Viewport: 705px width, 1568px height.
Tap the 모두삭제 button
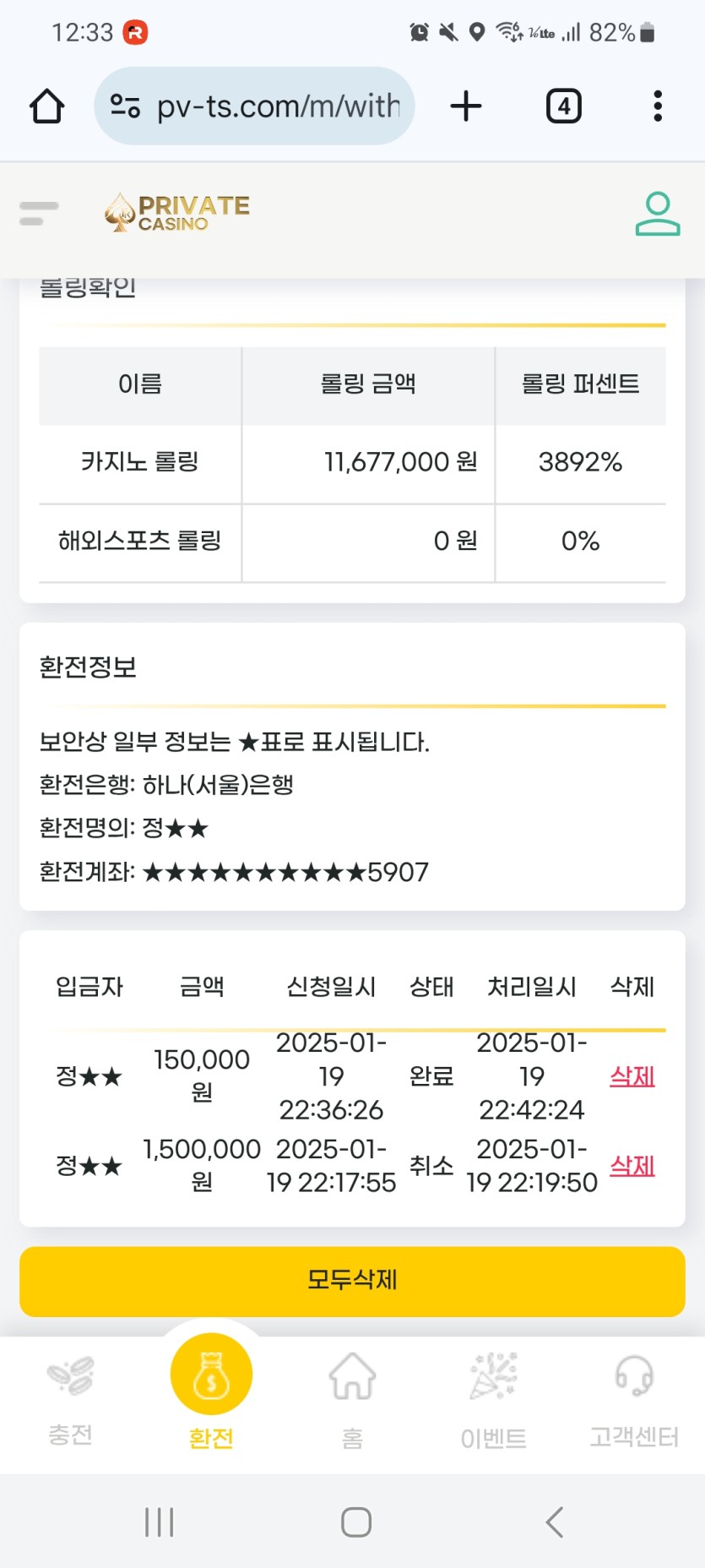tap(352, 1281)
